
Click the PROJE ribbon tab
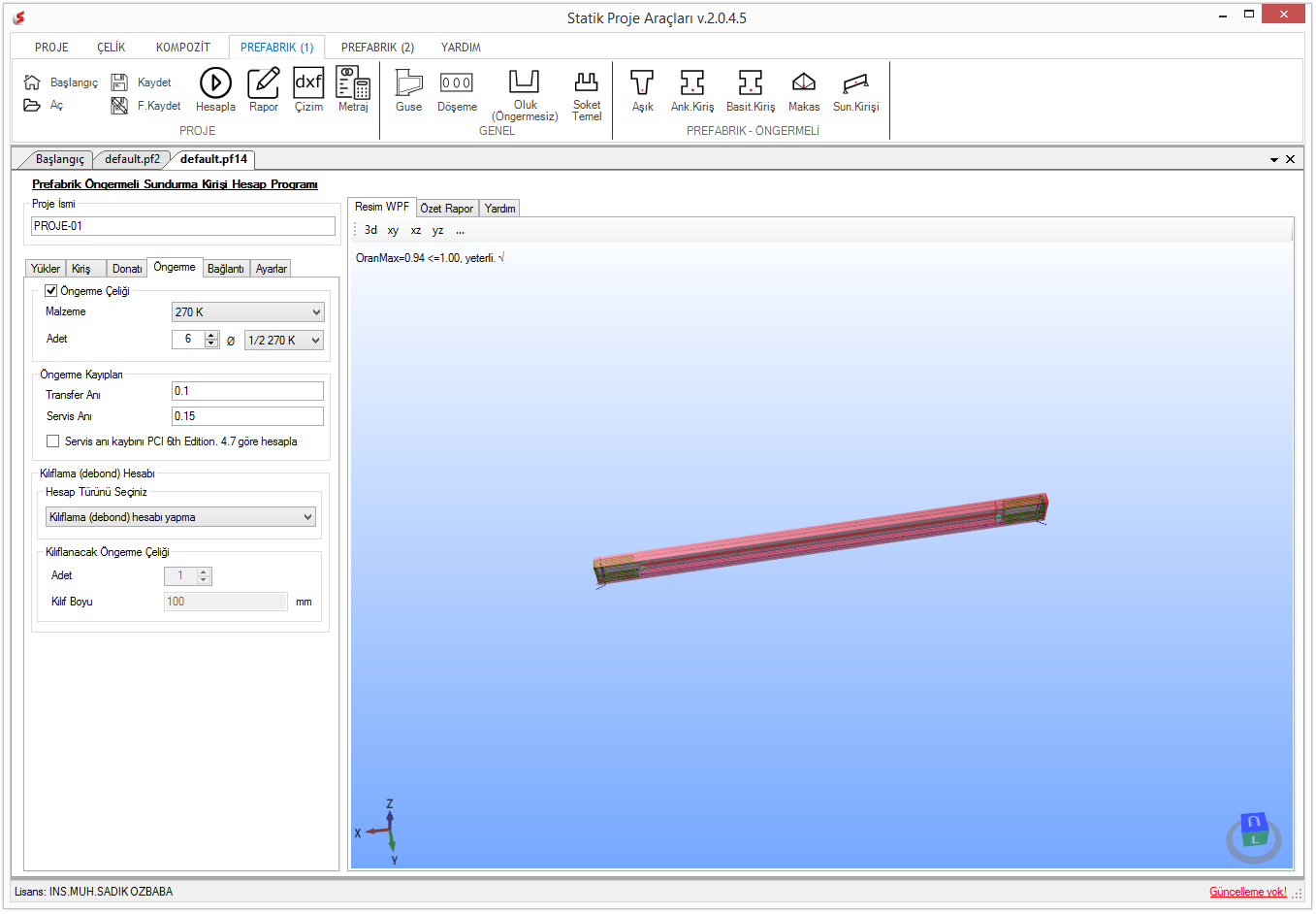click(x=51, y=48)
